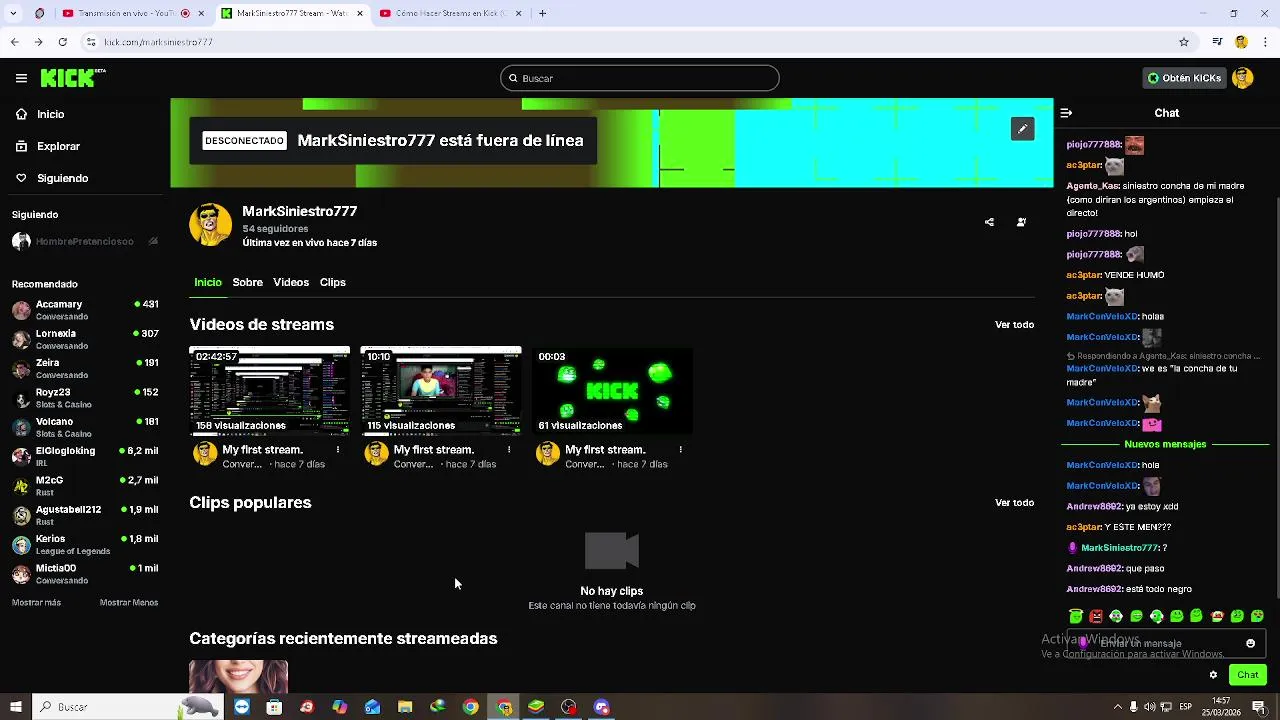Insert the last emote in the quick emote row
The width and height of the screenshot is (1280, 720).
tap(1257, 616)
